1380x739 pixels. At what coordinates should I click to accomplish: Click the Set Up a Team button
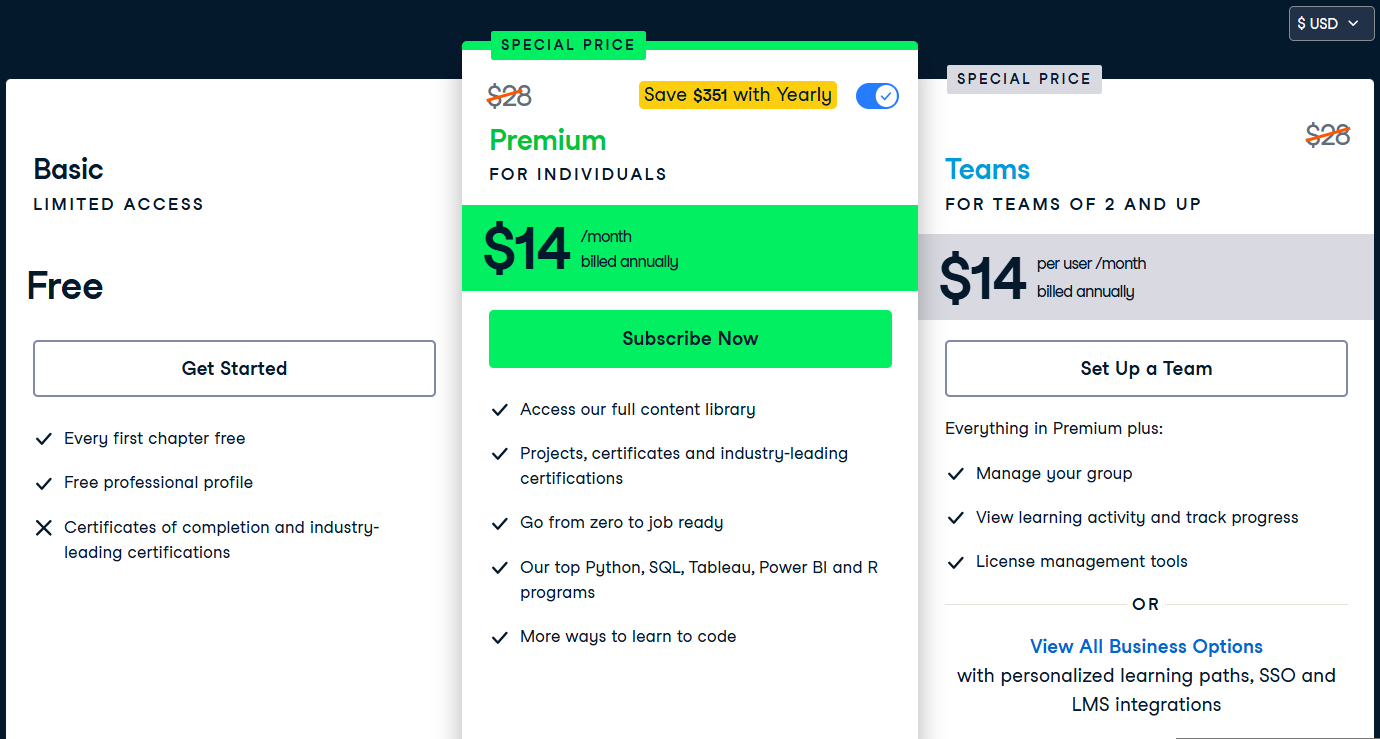point(1146,368)
